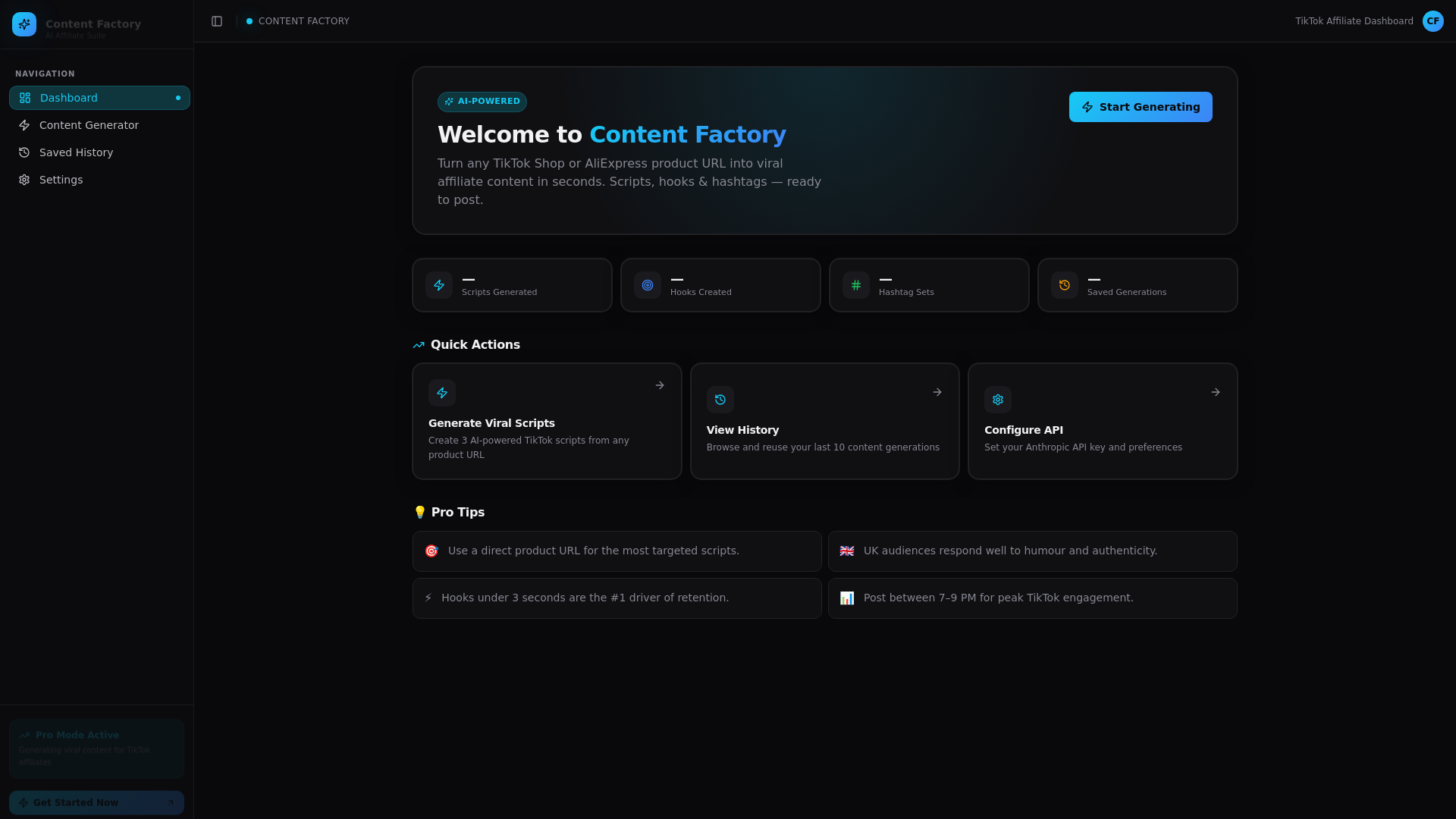Select the Content Generator lightning icon in sidebar
The height and width of the screenshot is (819, 1456).
point(24,125)
